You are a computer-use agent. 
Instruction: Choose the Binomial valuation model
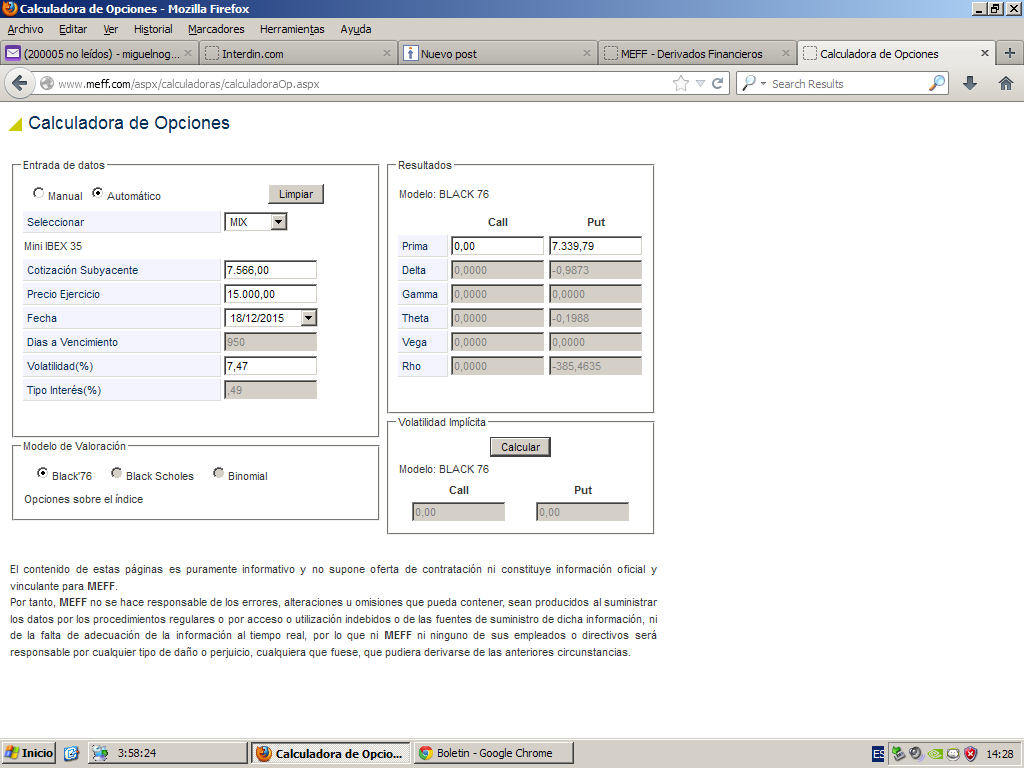(218, 473)
